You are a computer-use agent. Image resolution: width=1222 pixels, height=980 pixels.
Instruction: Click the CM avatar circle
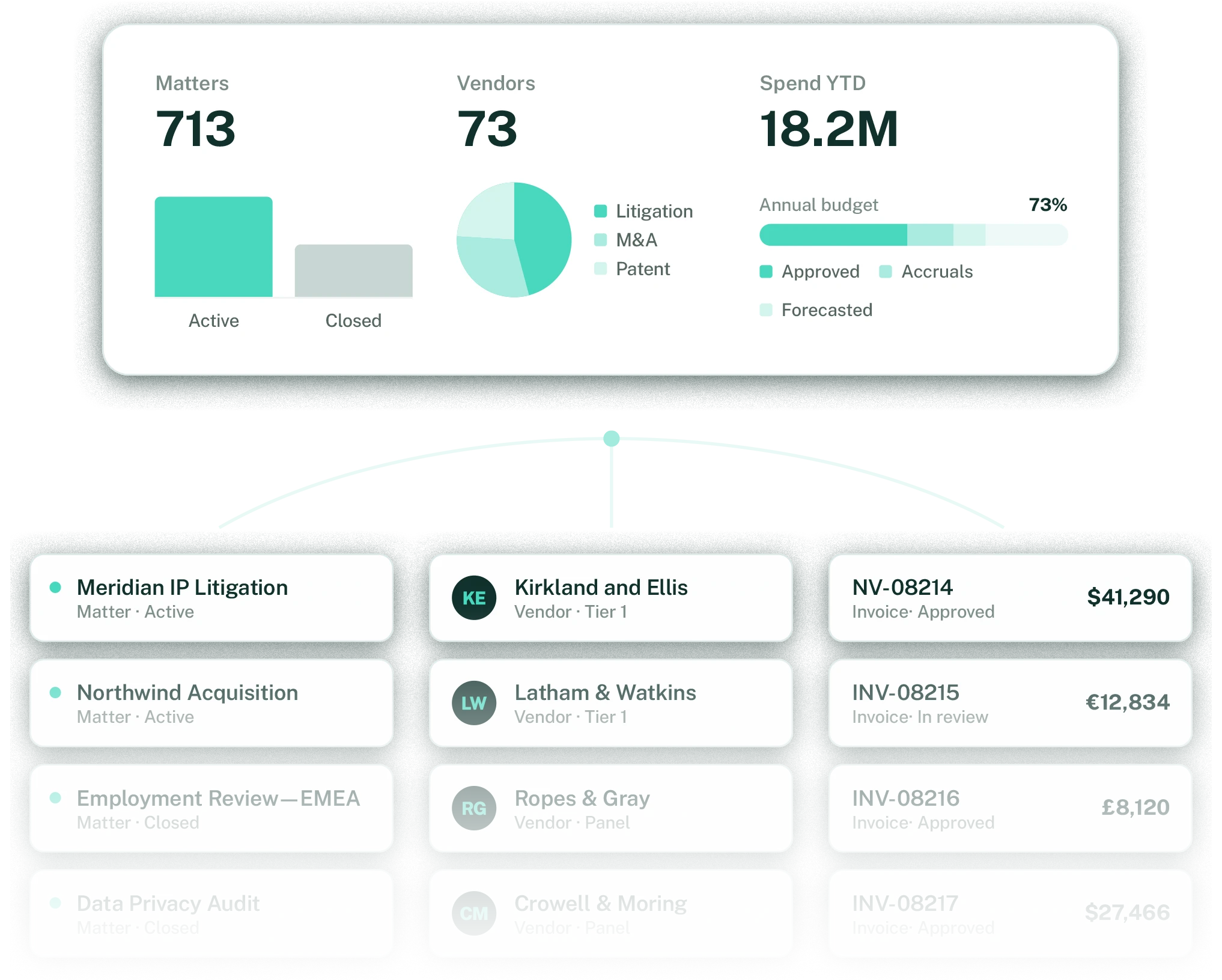[x=474, y=913]
